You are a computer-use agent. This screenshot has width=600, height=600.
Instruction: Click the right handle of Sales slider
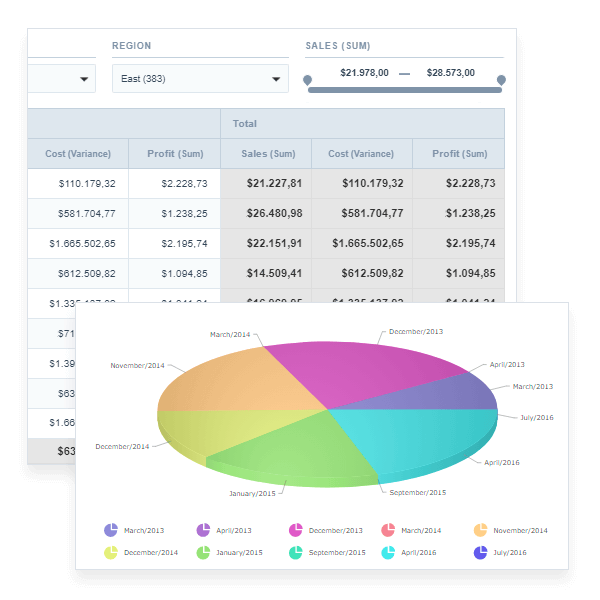(x=501, y=80)
